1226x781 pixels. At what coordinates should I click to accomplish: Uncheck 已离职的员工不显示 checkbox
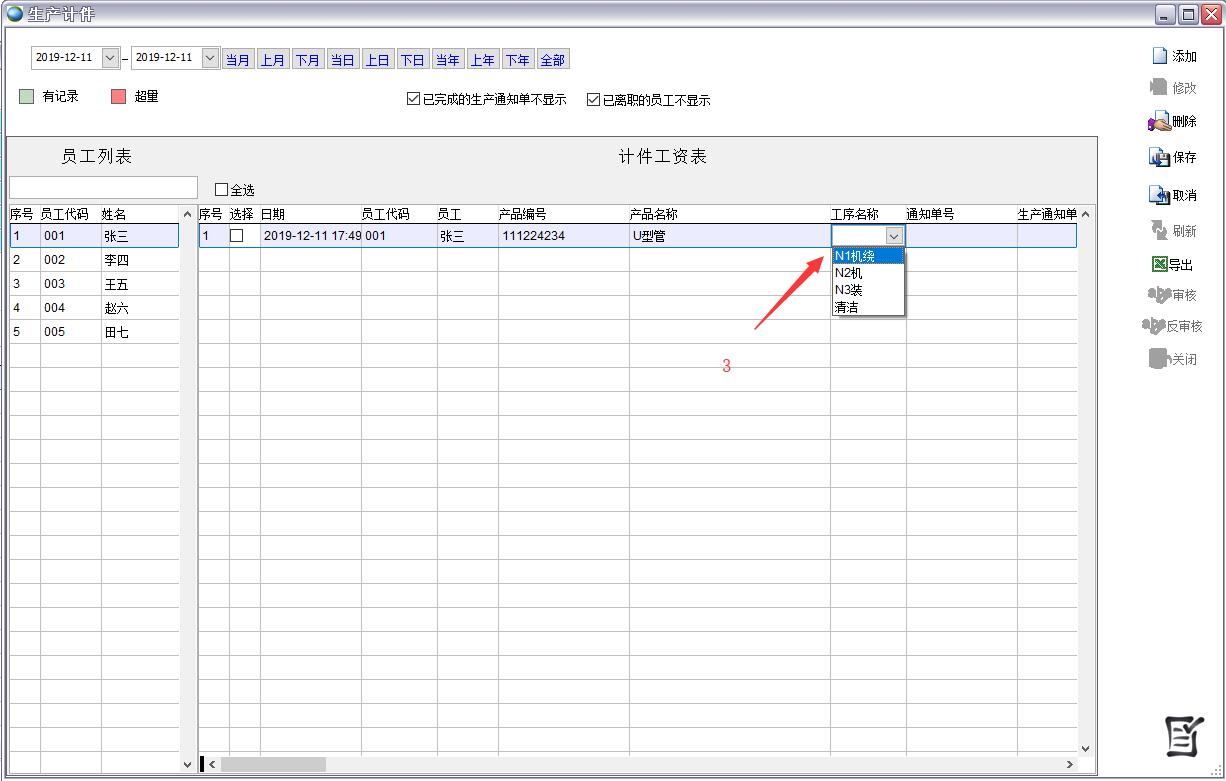(594, 100)
